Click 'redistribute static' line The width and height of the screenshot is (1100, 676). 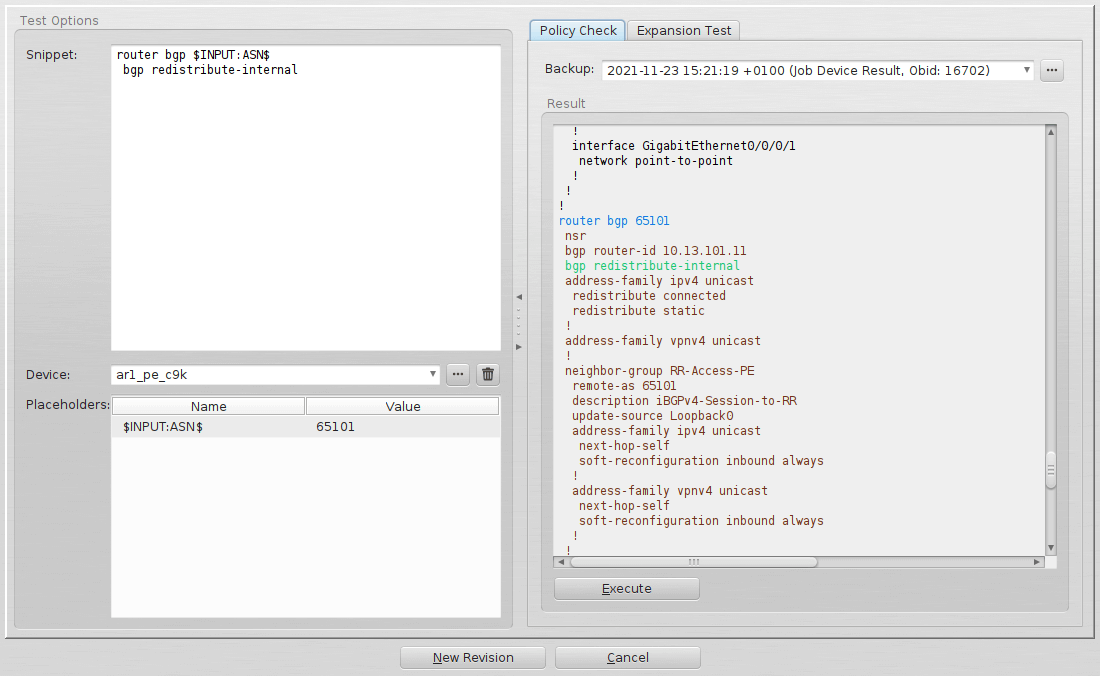point(638,311)
